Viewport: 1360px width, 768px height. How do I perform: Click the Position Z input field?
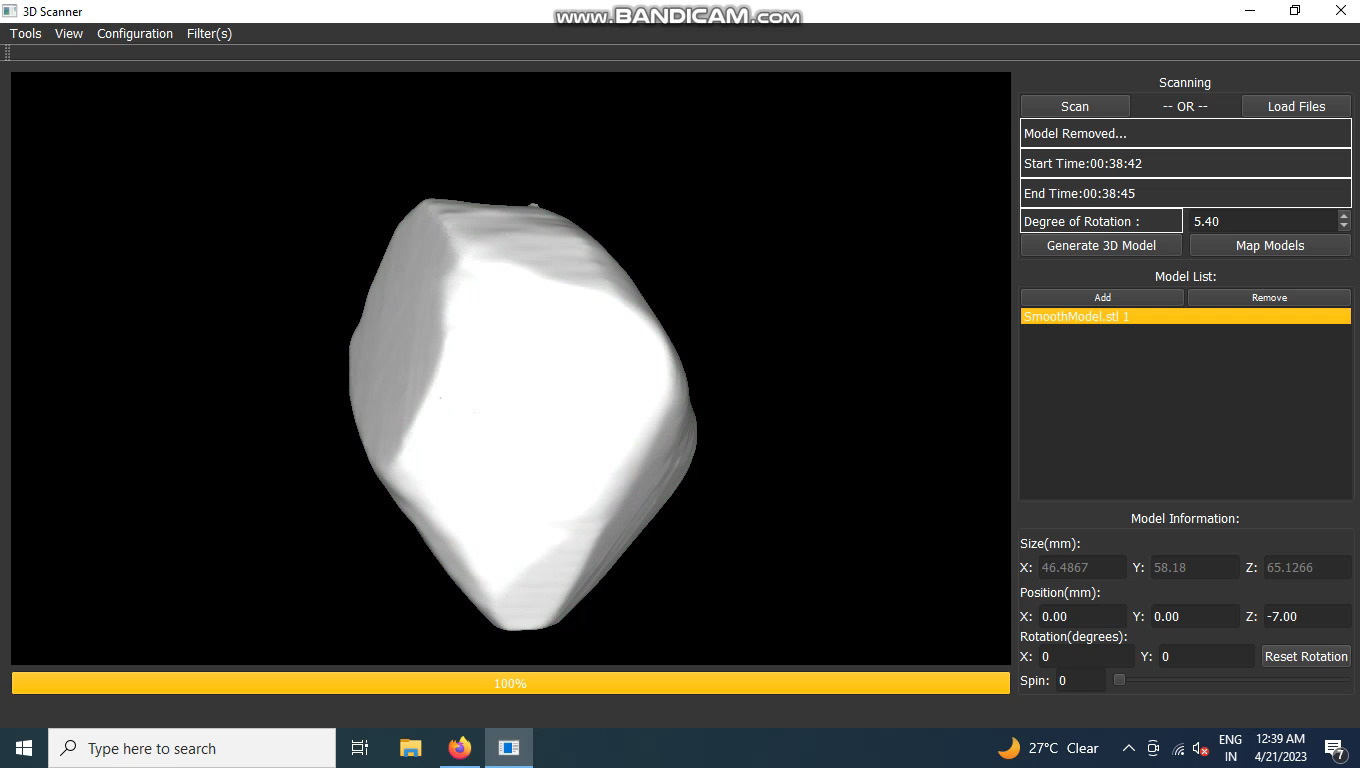[x=1306, y=616]
